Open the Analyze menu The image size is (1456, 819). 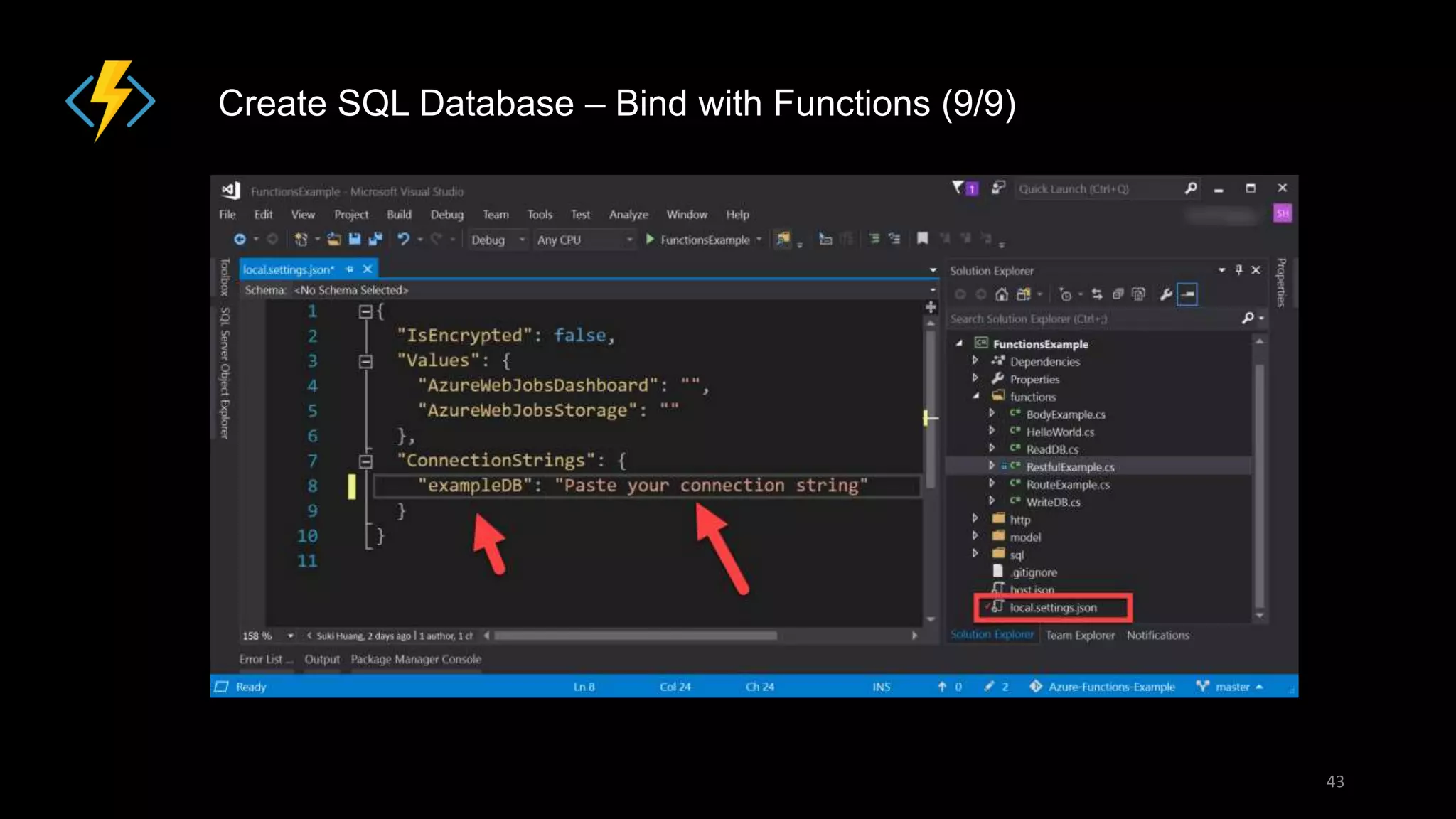tap(628, 214)
